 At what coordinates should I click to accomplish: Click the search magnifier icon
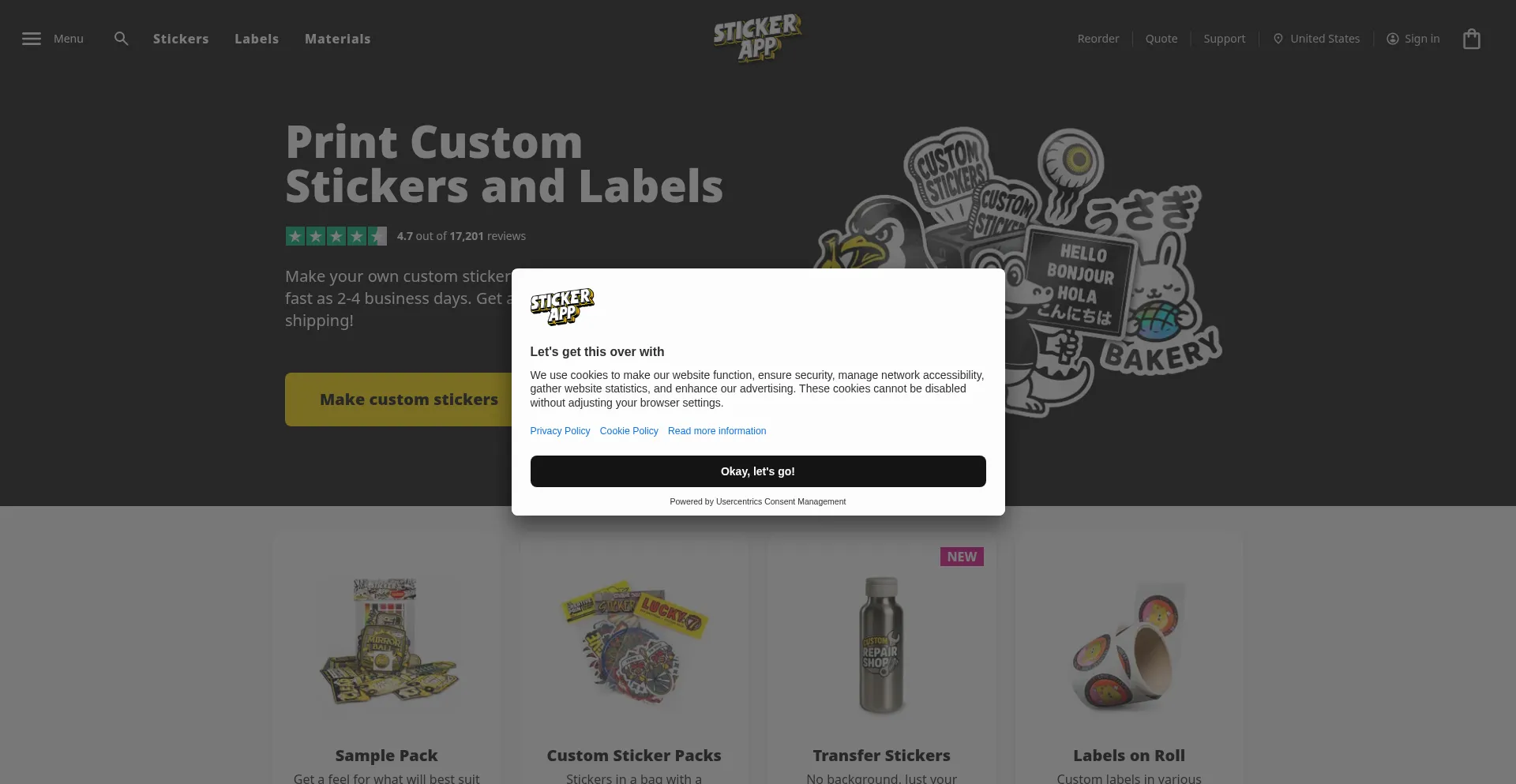tap(121, 39)
